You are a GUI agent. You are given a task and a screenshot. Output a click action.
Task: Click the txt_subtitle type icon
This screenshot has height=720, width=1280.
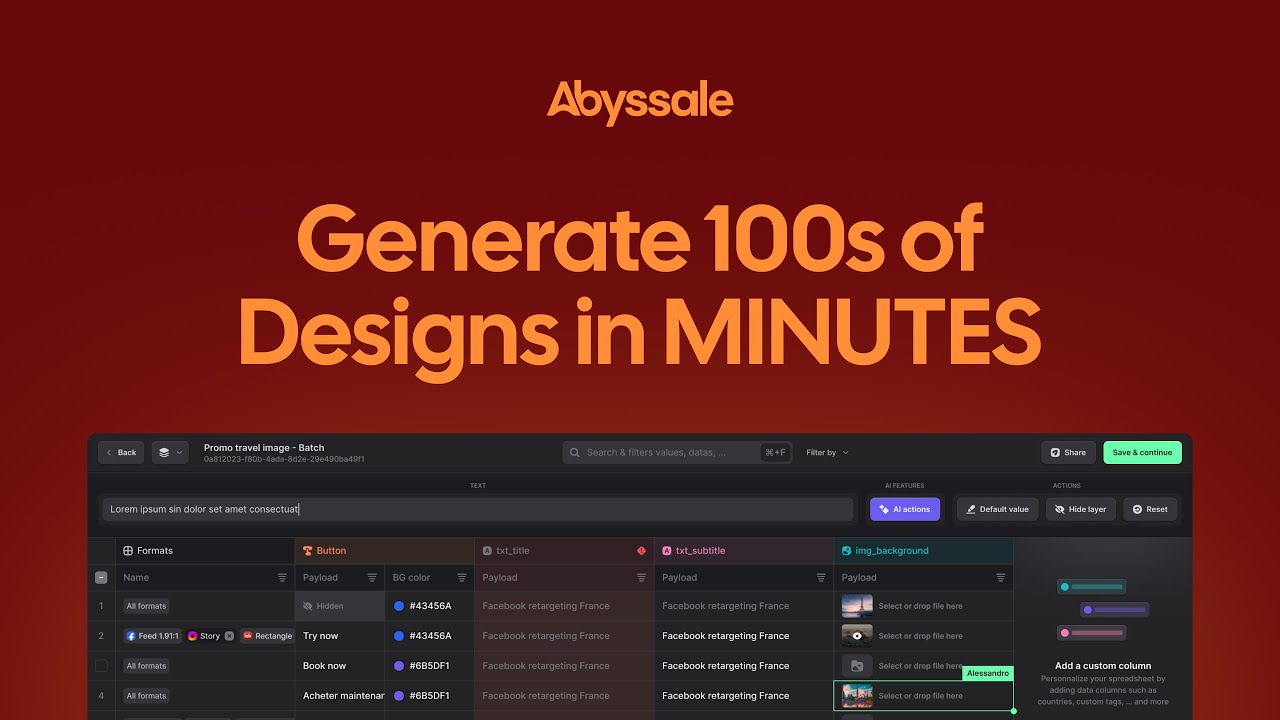[x=667, y=551]
